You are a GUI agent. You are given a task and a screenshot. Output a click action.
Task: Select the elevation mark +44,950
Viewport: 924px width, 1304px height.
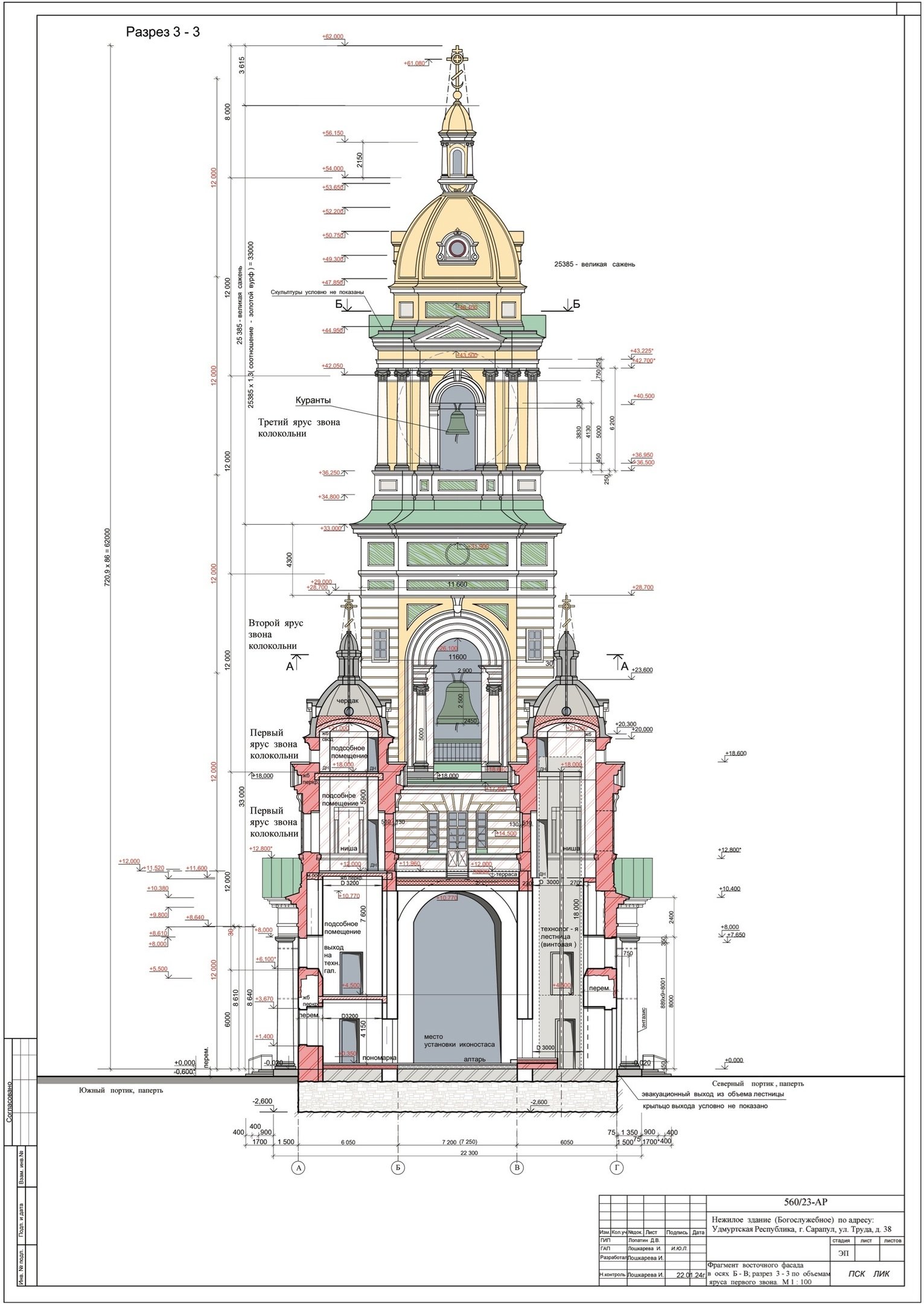pos(333,330)
